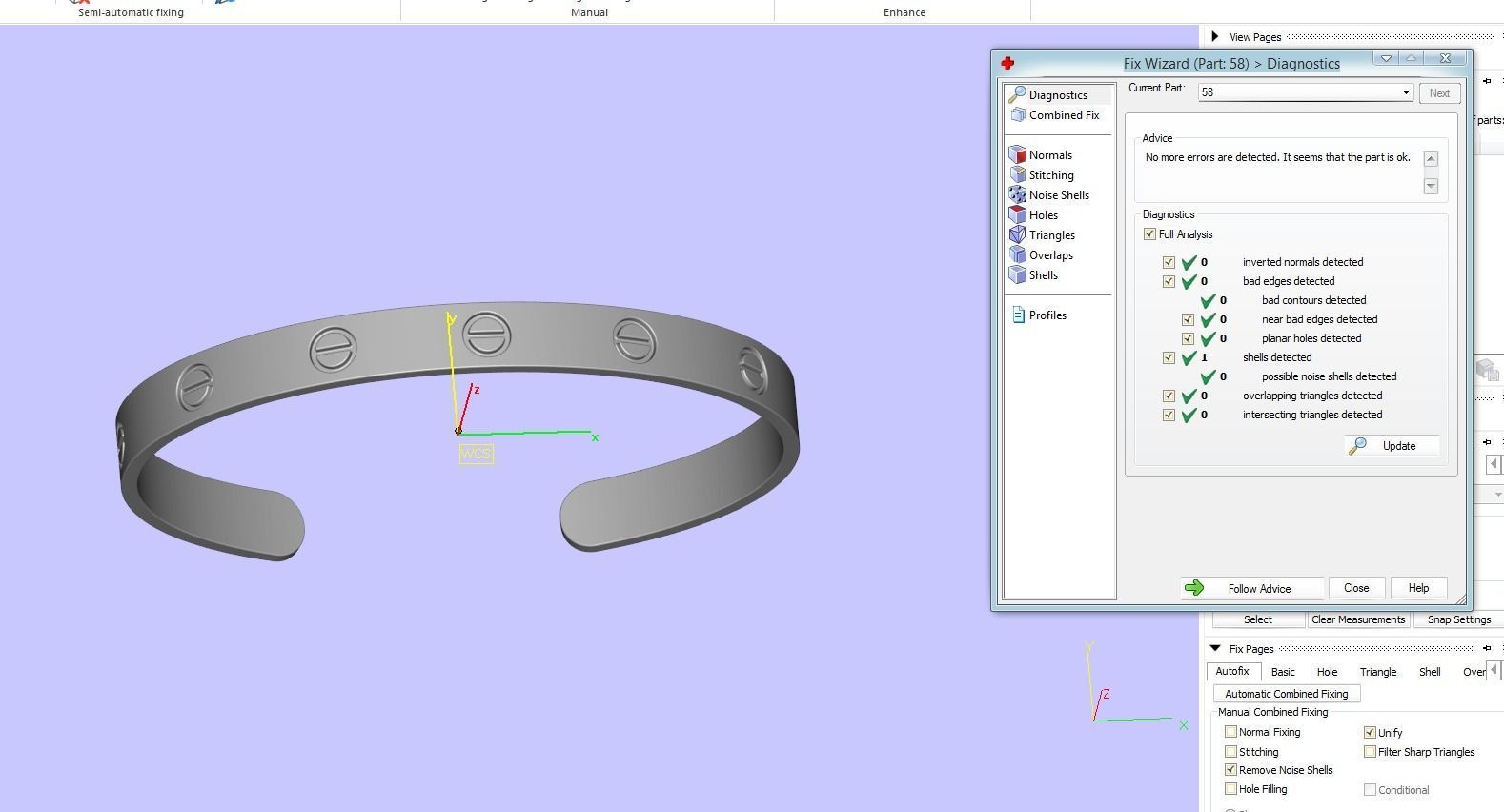1504x812 pixels.
Task: Roll down the Fix Wizard dialog
Action: pyautogui.click(x=1386, y=59)
